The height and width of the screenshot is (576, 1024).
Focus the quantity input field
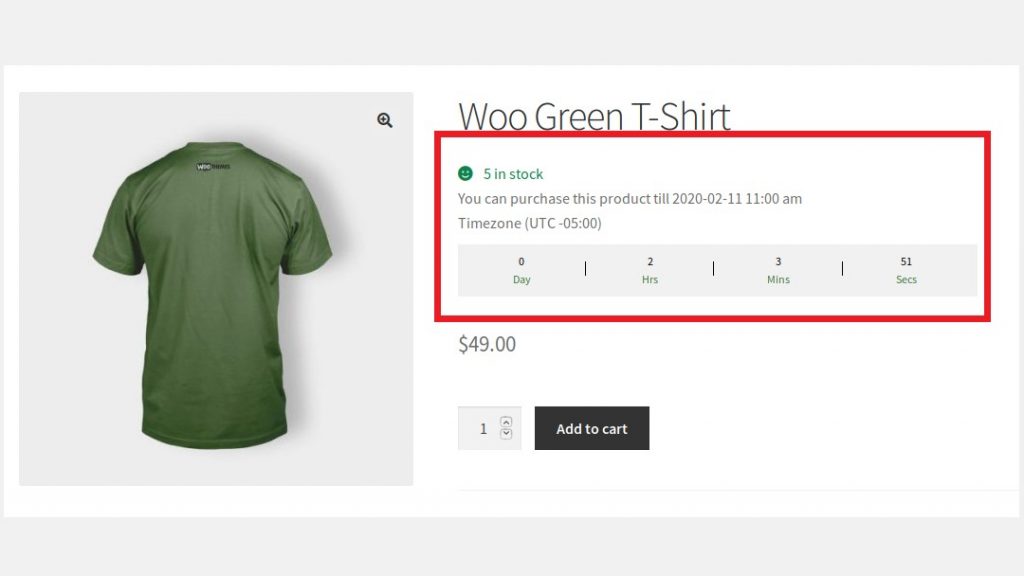click(483, 428)
